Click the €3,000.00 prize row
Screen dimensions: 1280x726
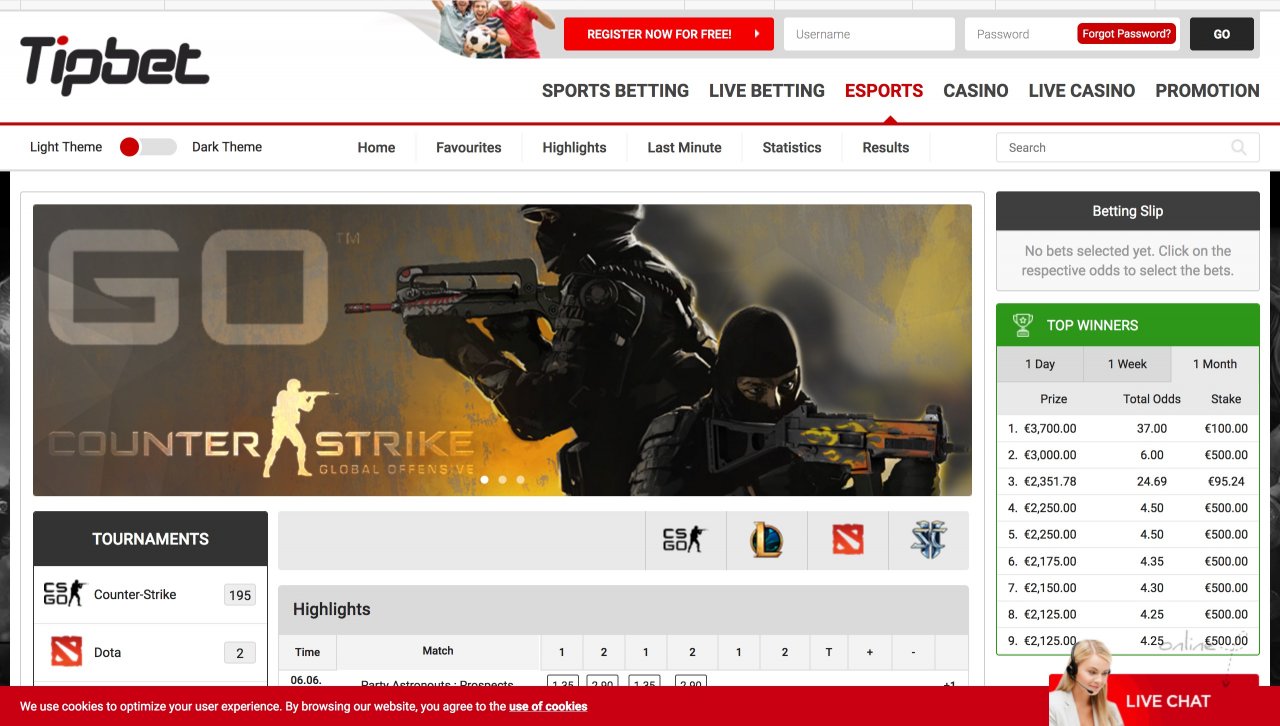pyautogui.click(x=1128, y=455)
